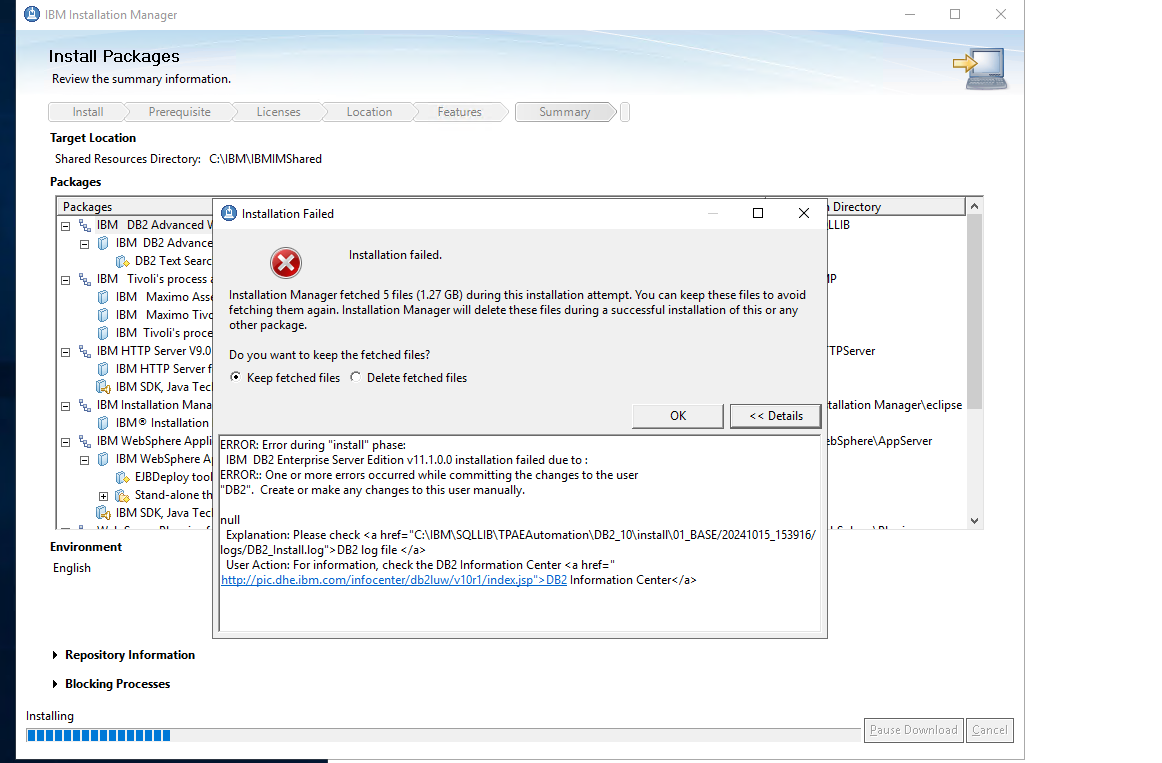Select the Keep fetched files radio button
This screenshot has height=763, width=1162.
pos(236,377)
